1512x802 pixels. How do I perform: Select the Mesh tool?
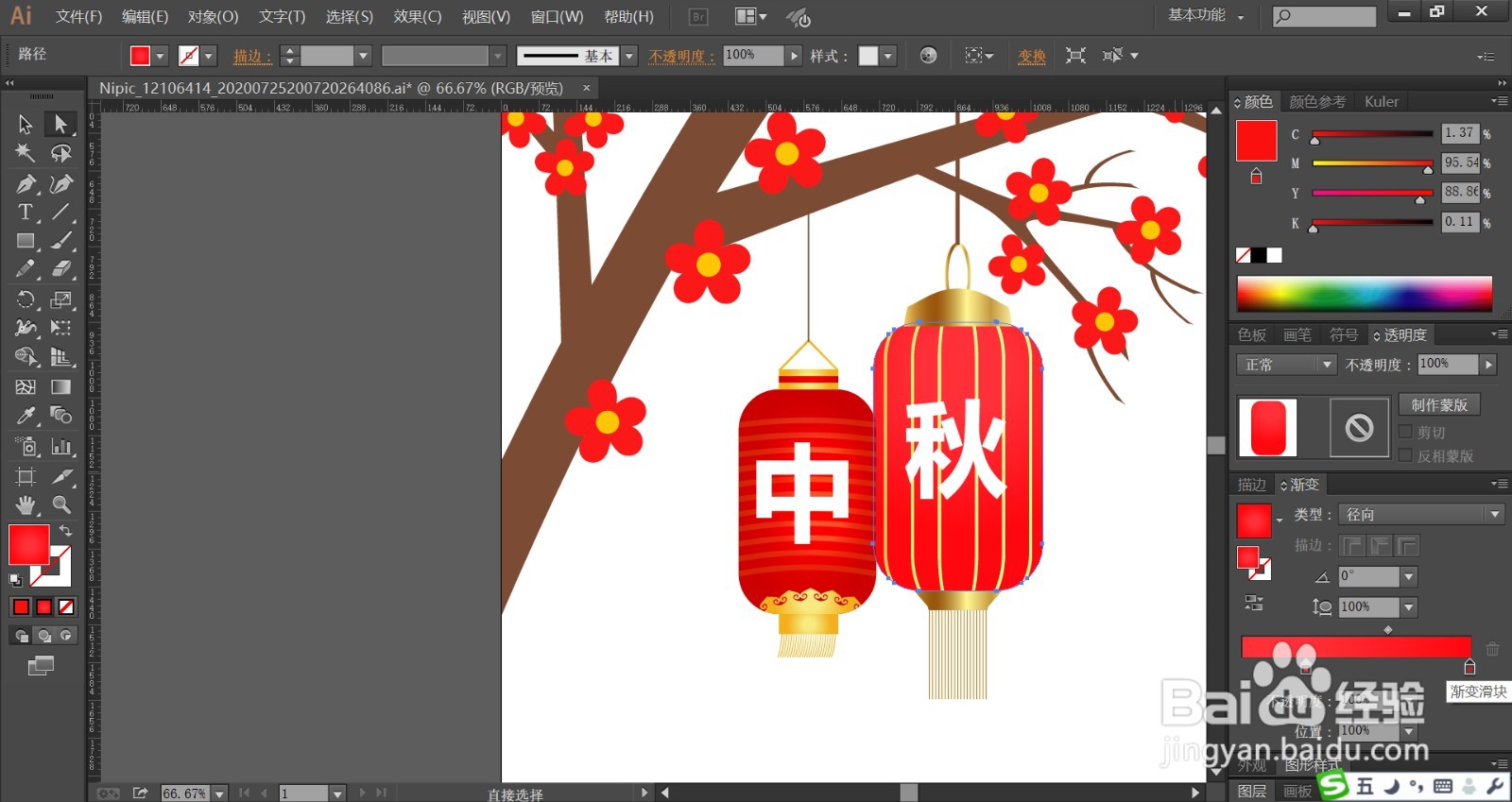pos(26,386)
